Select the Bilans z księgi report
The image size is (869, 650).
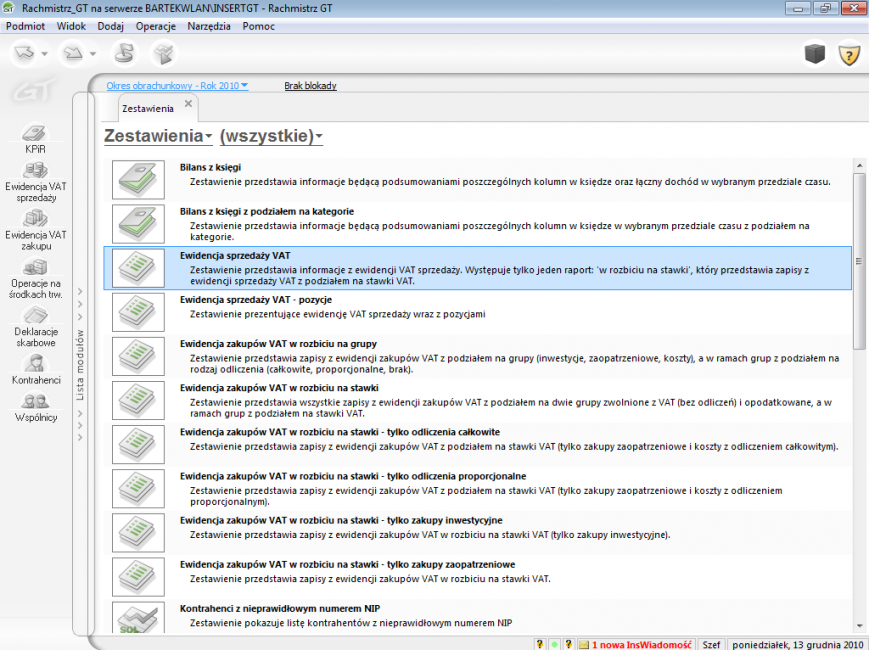click(x=210, y=167)
